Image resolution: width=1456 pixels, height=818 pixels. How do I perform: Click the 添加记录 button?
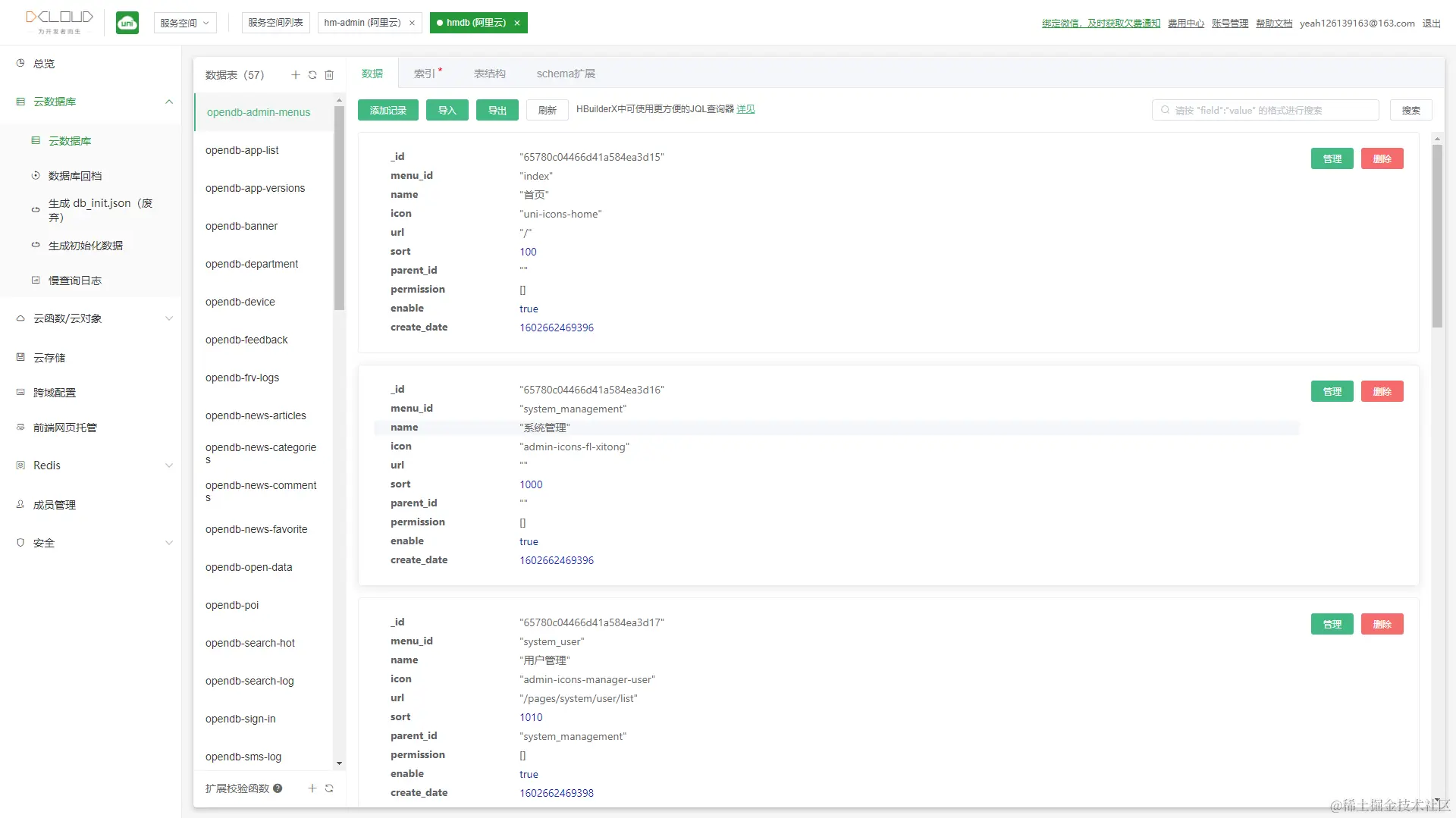388,110
